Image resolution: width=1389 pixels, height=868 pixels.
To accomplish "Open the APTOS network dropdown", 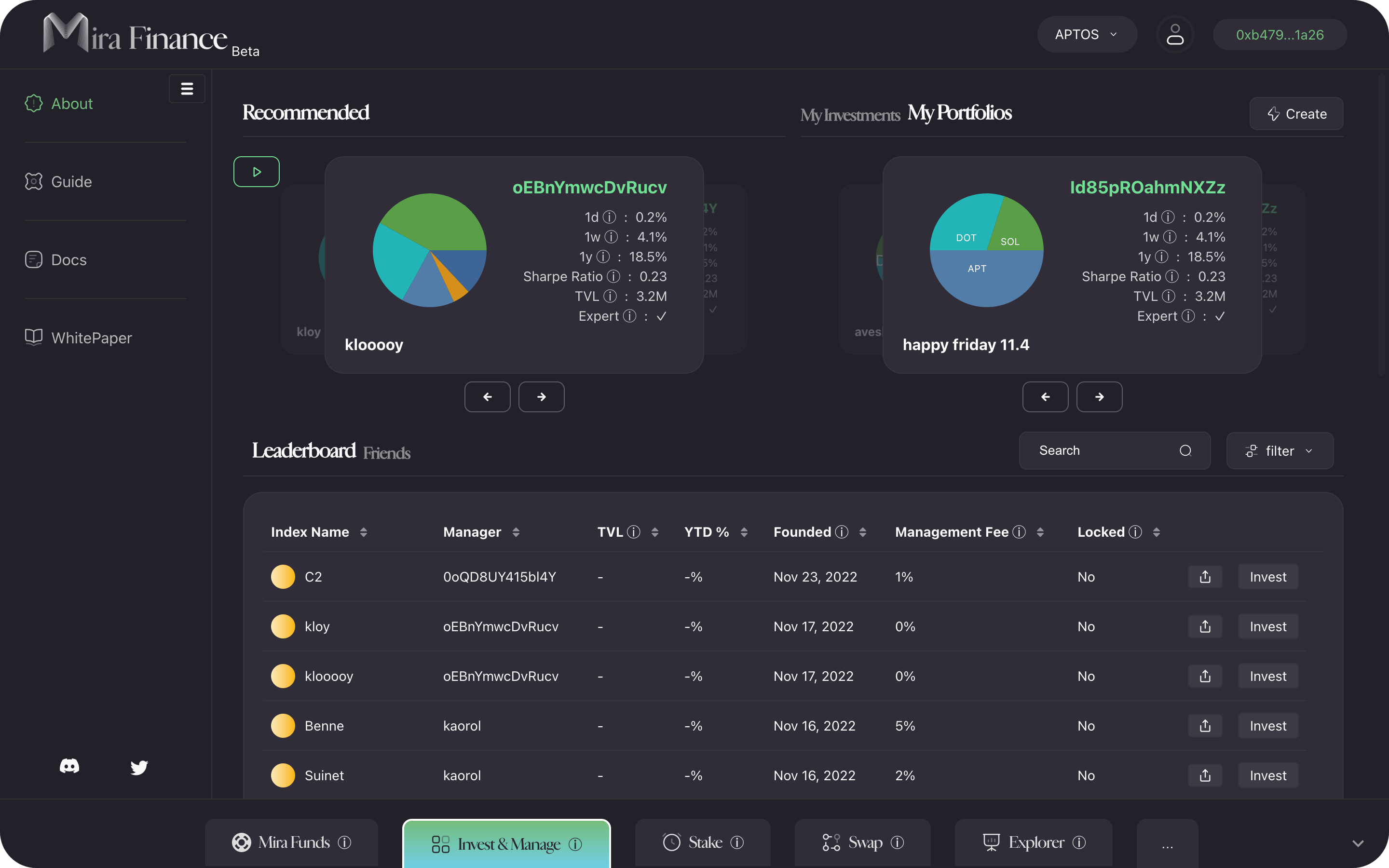I will point(1087,34).
